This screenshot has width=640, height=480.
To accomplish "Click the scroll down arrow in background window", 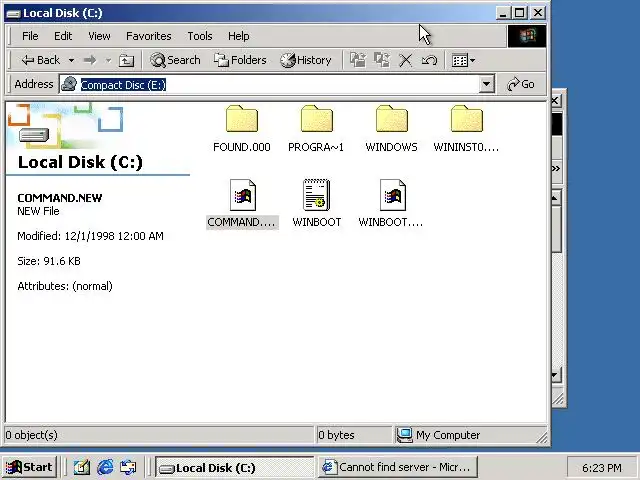I will click(556, 375).
